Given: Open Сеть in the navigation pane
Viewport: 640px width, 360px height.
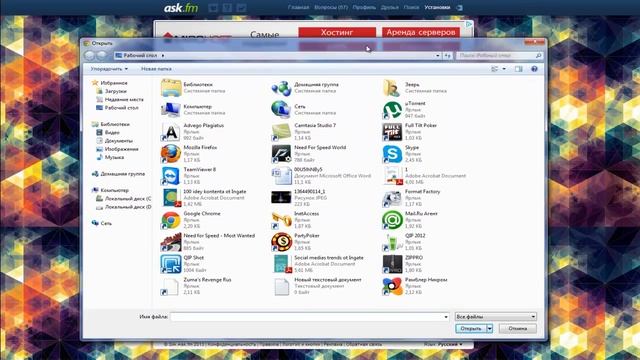Looking at the screenshot, I should (106, 223).
